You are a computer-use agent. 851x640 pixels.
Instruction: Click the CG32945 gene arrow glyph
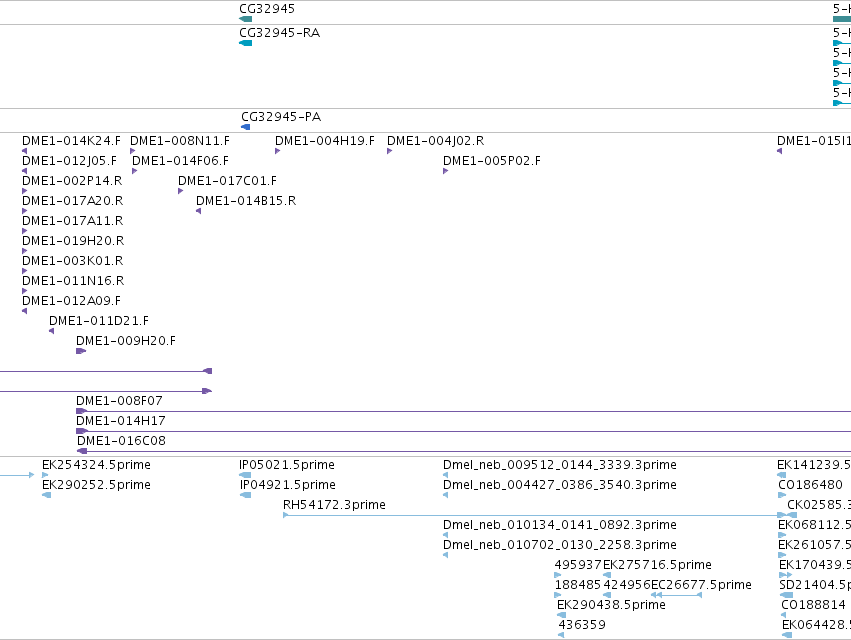[x=245, y=19]
